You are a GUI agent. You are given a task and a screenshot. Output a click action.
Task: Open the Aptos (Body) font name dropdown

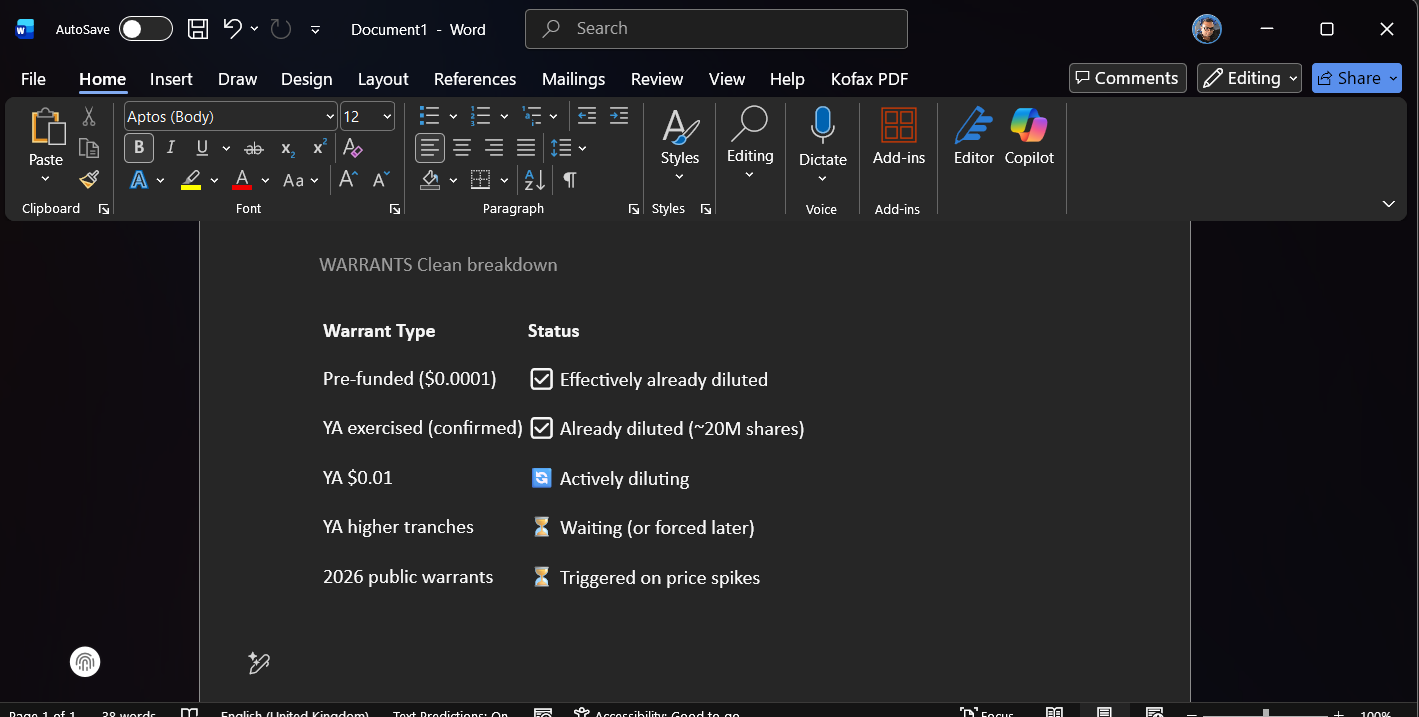330,117
